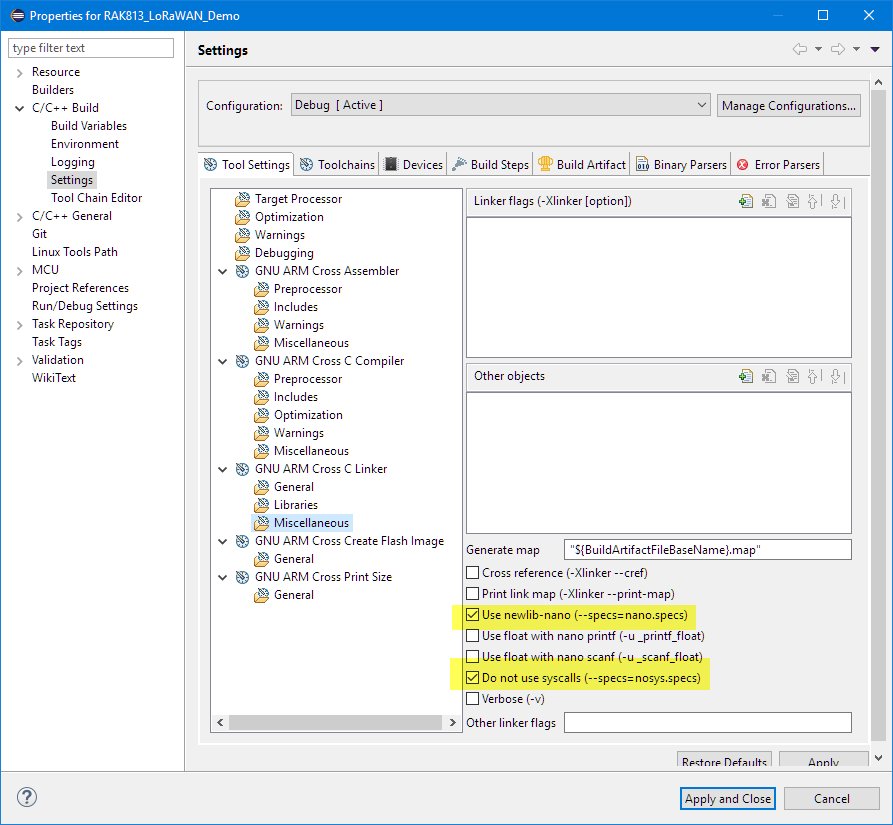Enable Cross reference (-Xlinker --cref) checkbox
893x825 pixels.
tap(473, 573)
